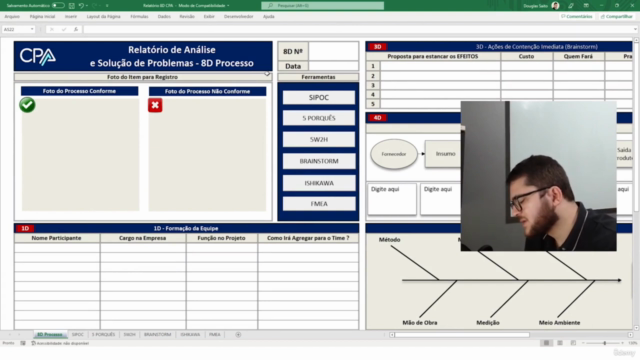Click the SIPOC tool button
The height and width of the screenshot is (360, 640).
coord(319,98)
